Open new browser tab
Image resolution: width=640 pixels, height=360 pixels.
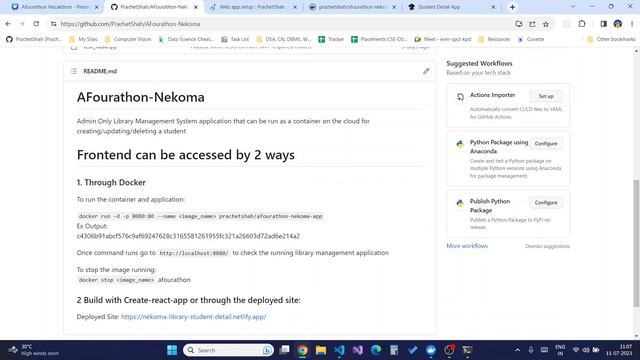tap(512, 7)
